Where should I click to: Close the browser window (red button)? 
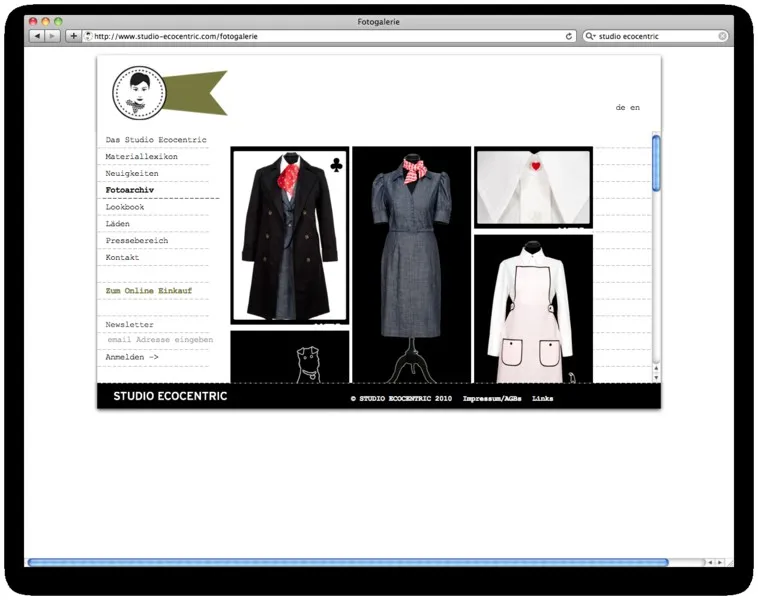(x=33, y=21)
